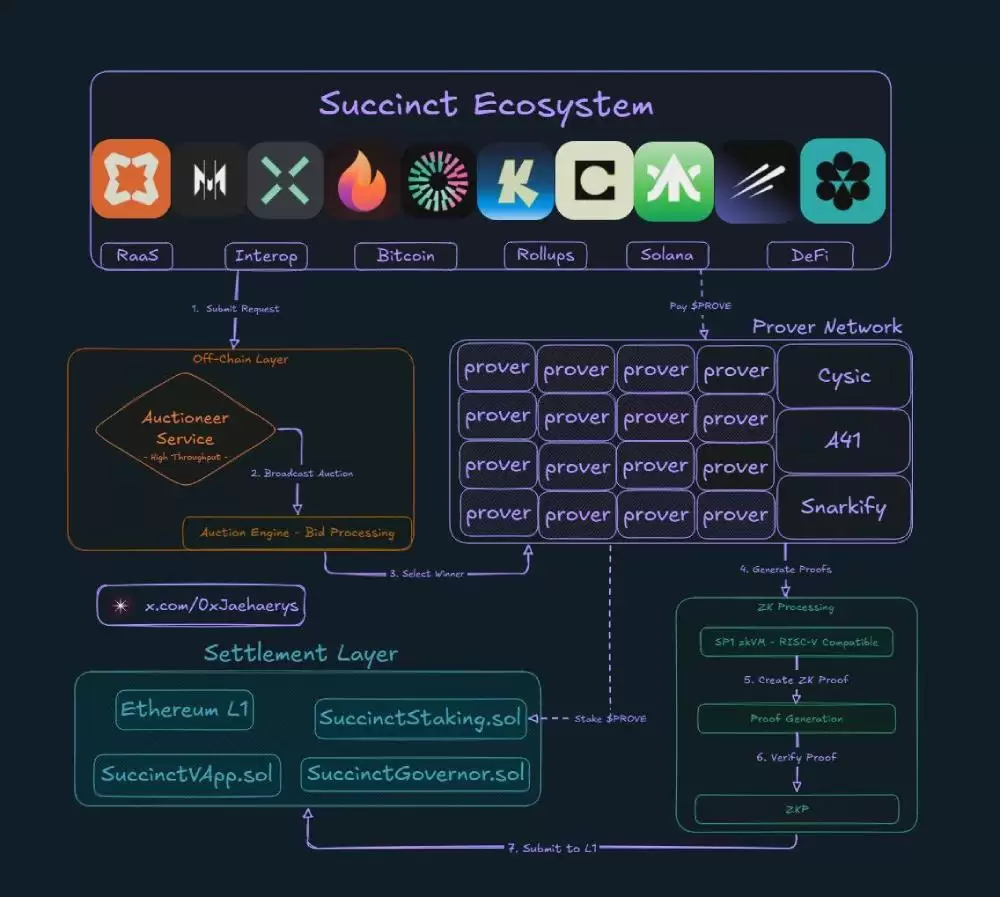This screenshot has height=897, width=1000.
Task: Open the teal icon with black flower
Action: coord(843,181)
